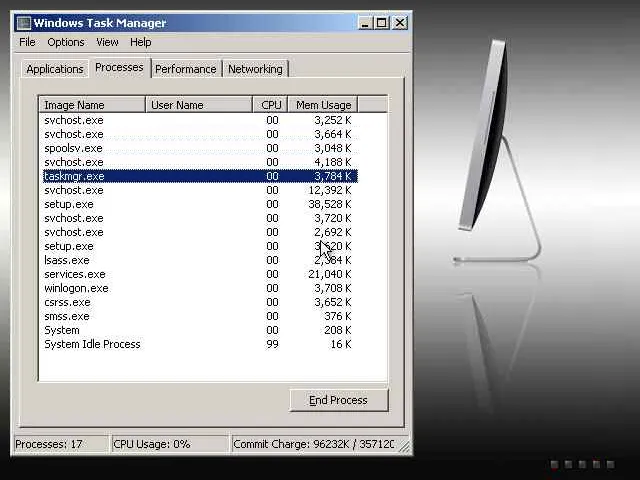Viewport: 640px width, 480px height.
Task: Click the 21,040 K memory value
Action: tap(330, 274)
